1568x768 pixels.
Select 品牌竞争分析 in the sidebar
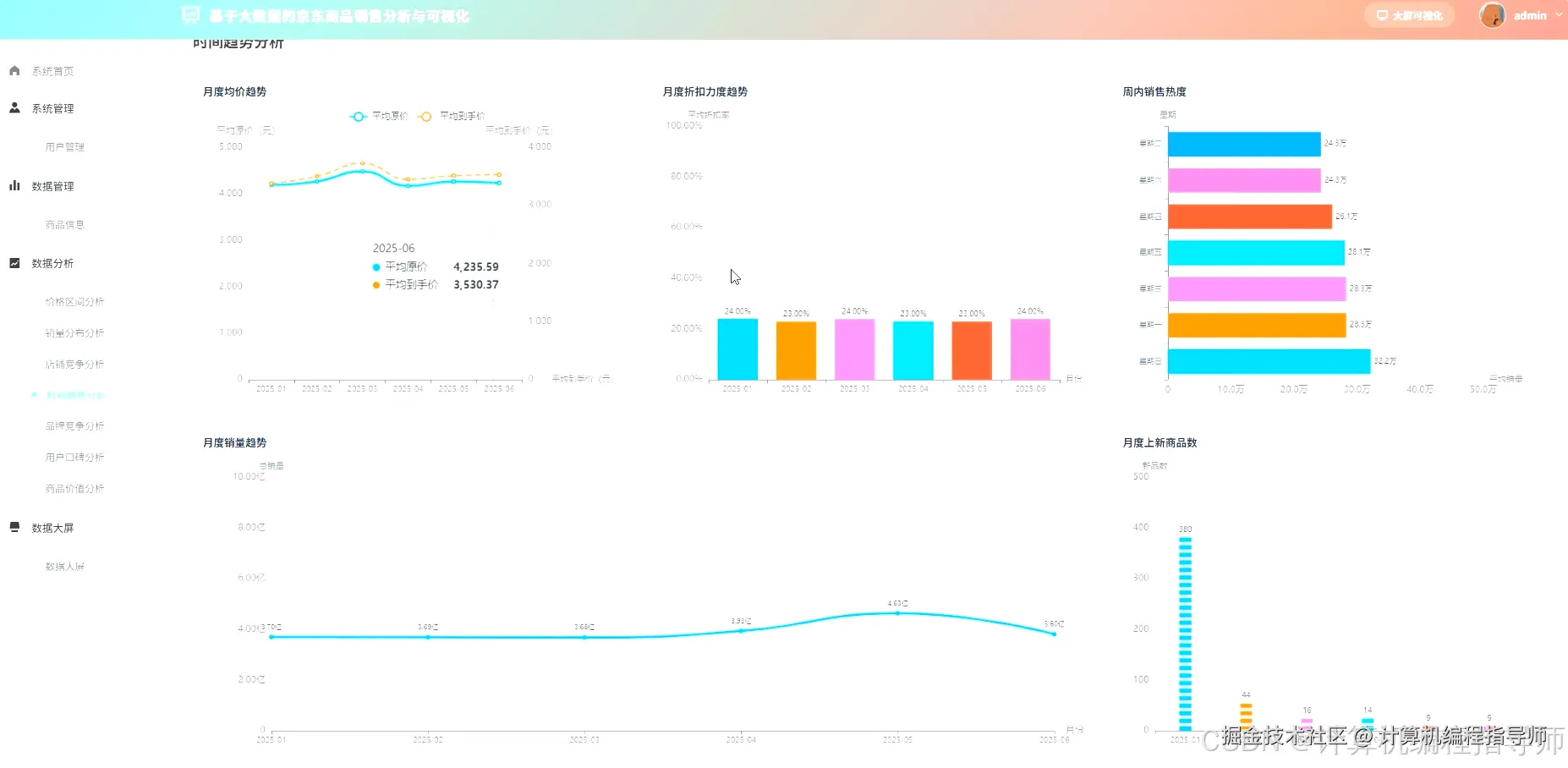74,426
